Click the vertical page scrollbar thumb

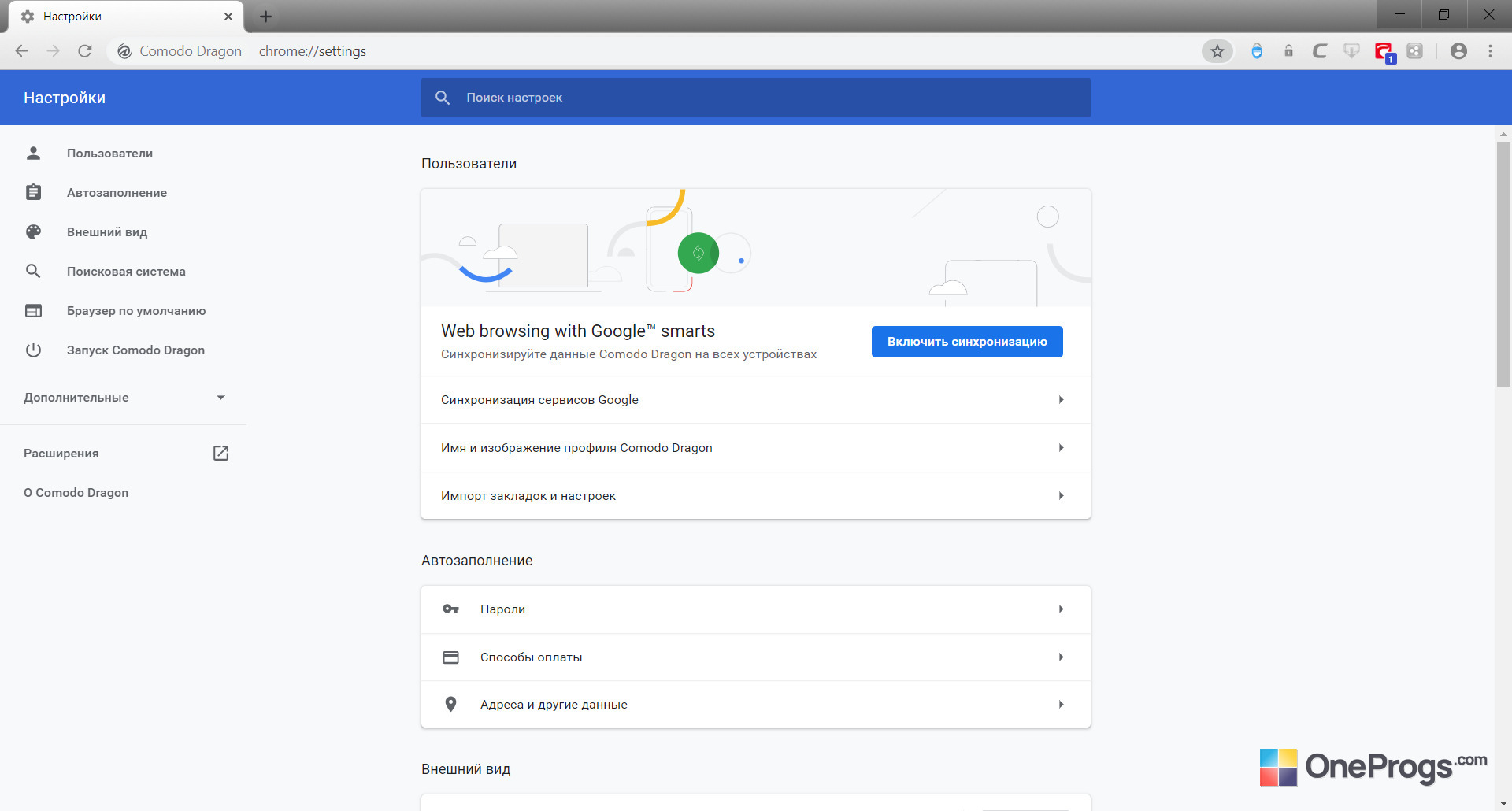1503,264
